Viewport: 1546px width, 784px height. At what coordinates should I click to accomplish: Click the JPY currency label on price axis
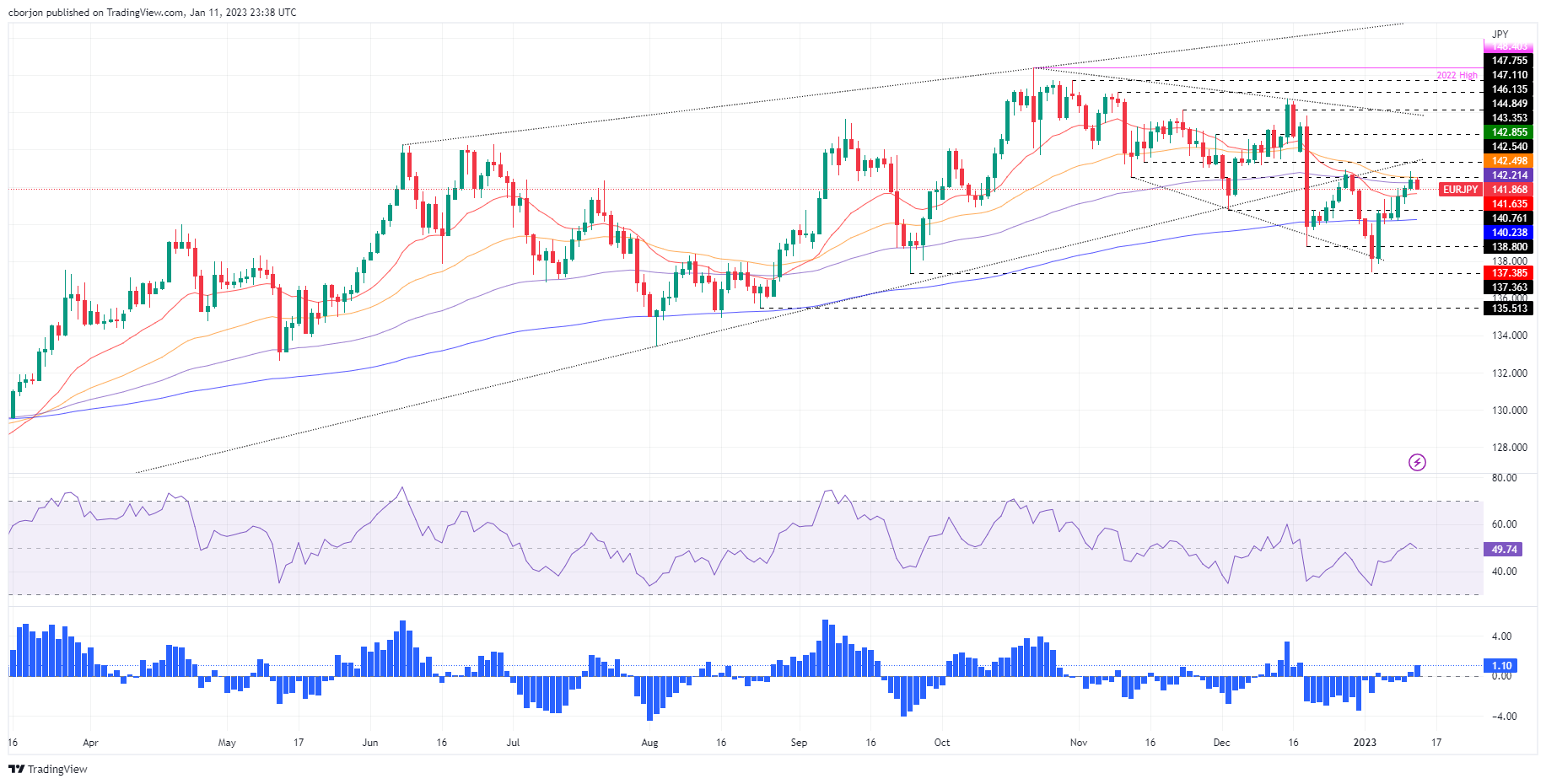click(x=1500, y=35)
